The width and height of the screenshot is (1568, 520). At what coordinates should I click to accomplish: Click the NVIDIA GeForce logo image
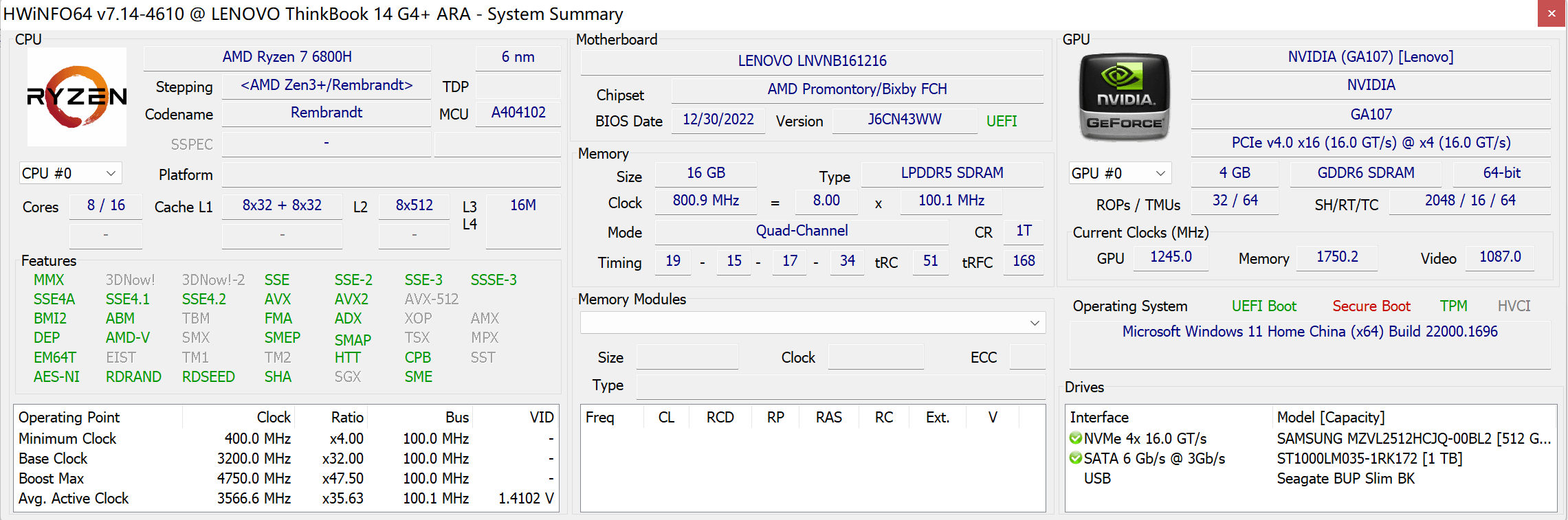(x=1125, y=98)
